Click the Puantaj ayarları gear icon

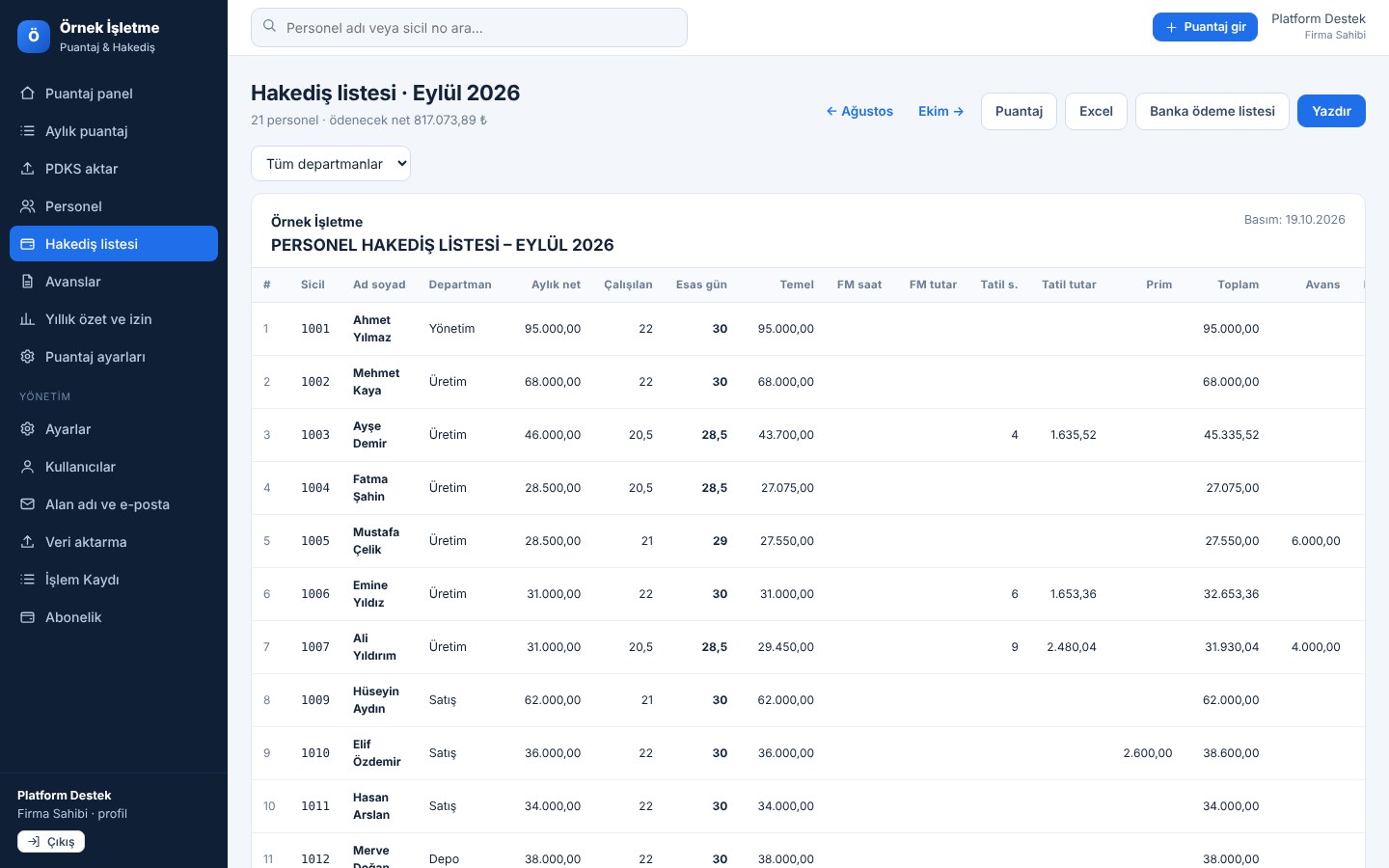pyautogui.click(x=27, y=357)
